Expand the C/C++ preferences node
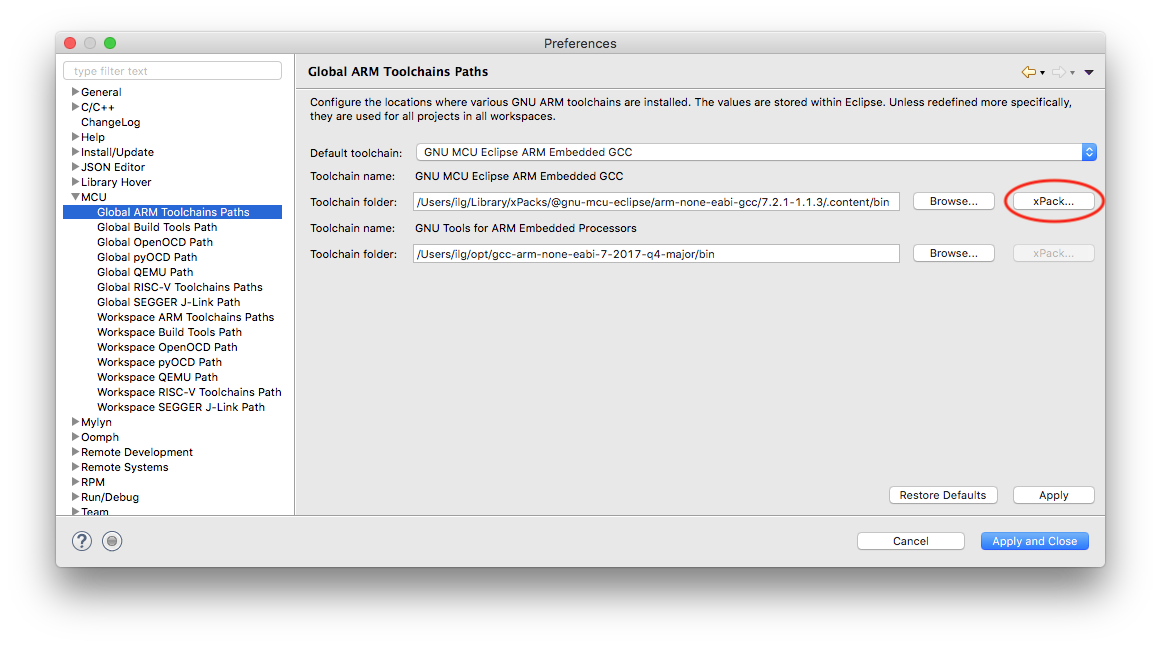This screenshot has width=1161, height=647. [x=75, y=107]
